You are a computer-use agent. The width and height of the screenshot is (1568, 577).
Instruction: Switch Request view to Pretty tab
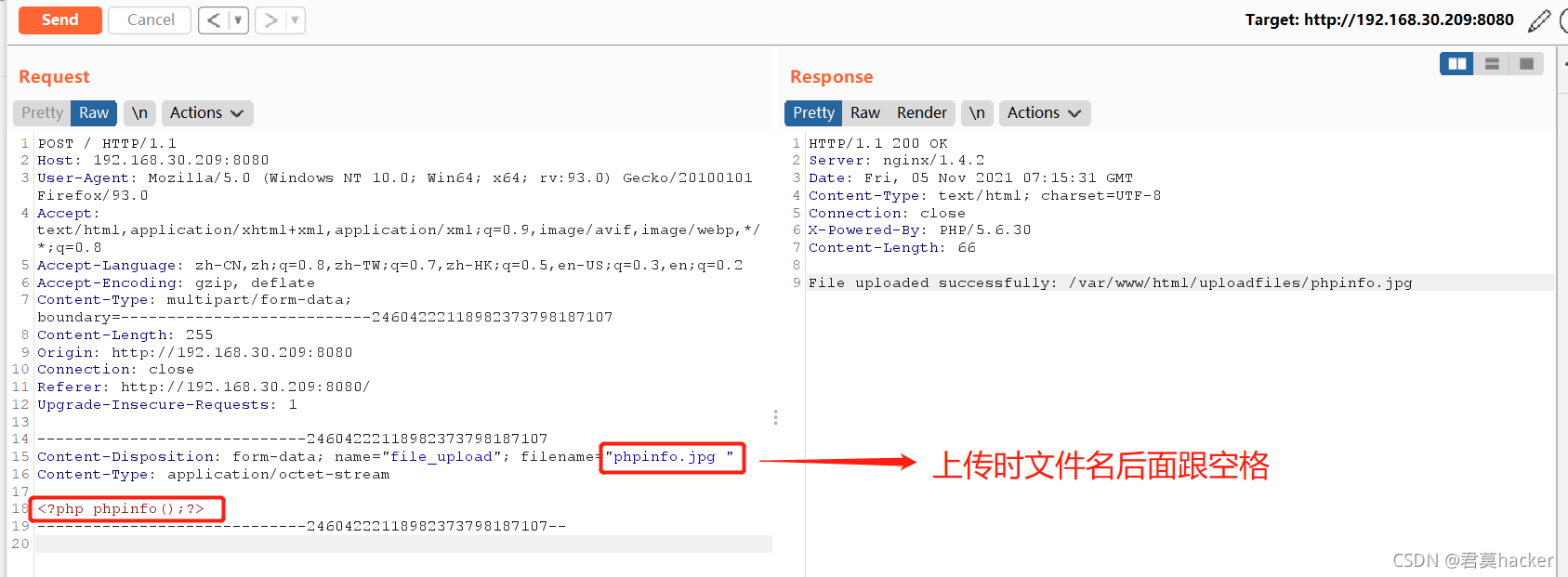pos(42,112)
